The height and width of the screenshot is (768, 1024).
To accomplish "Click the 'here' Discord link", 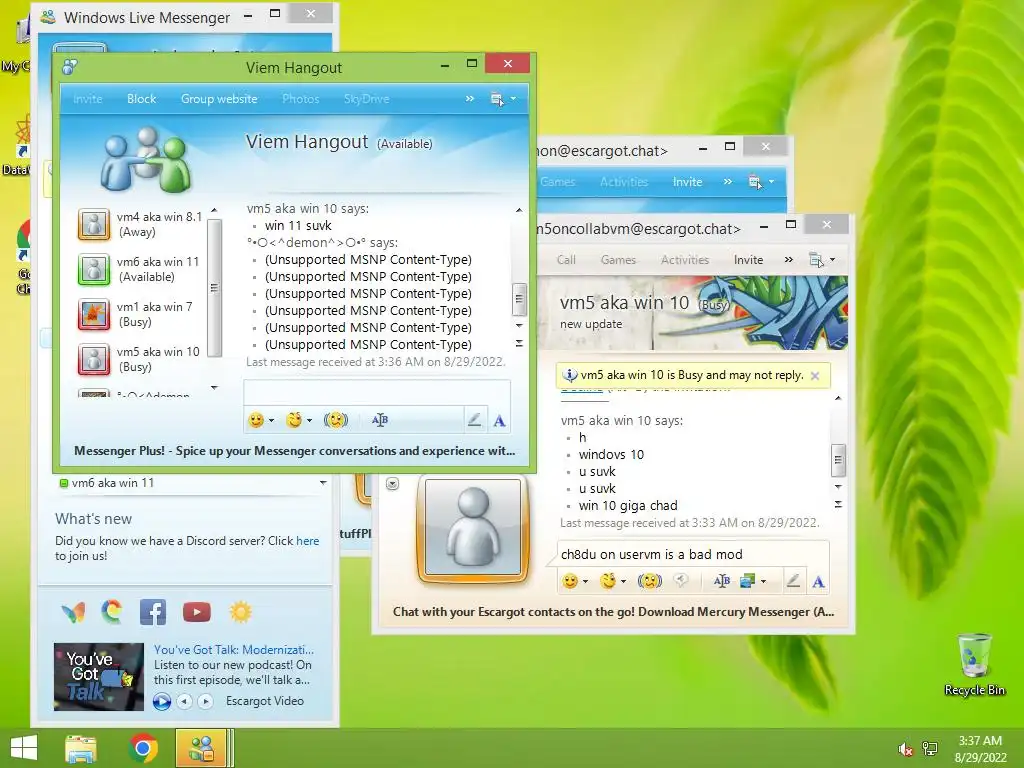I will [x=308, y=541].
